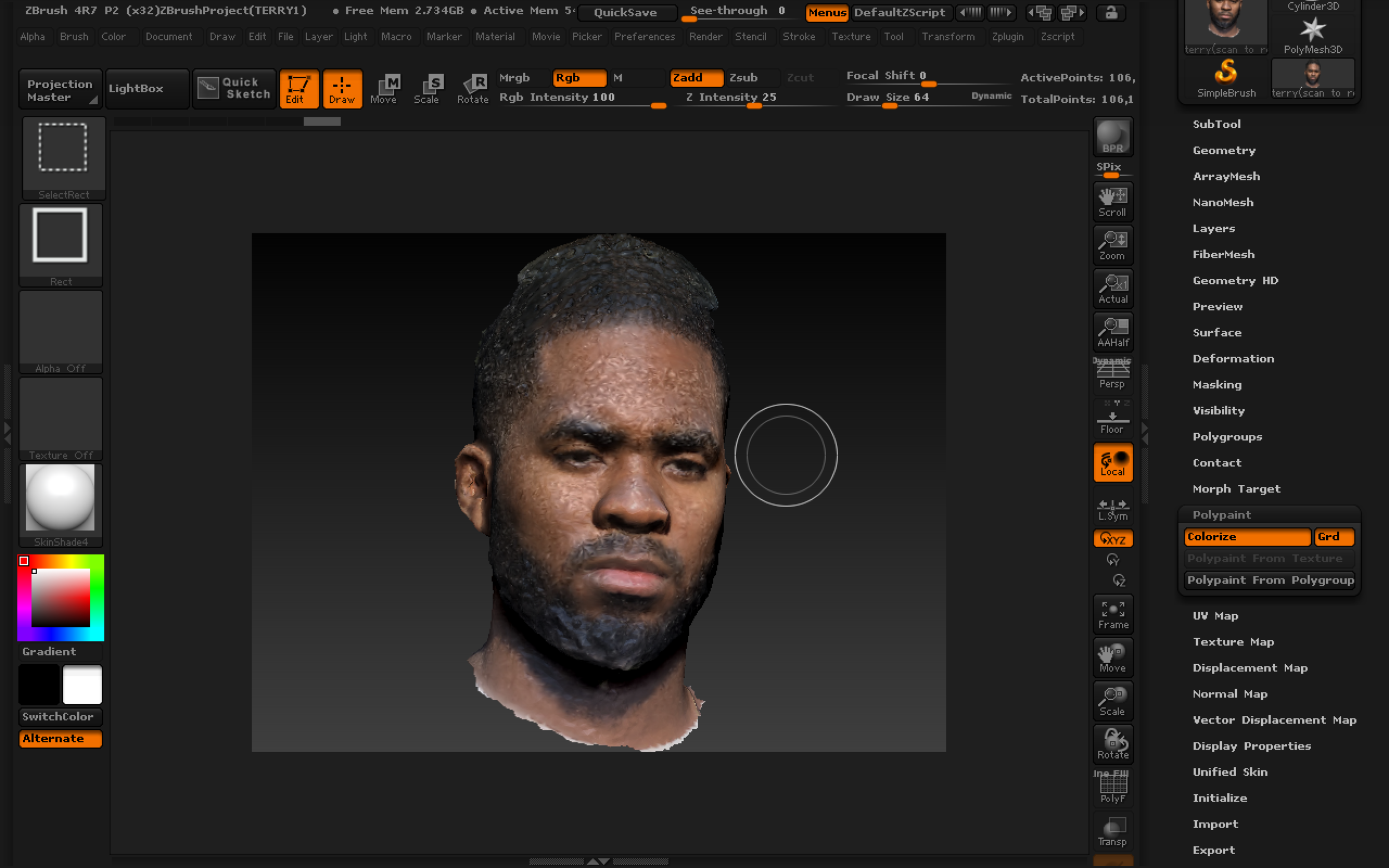The image size is (1389, 868).
Task: Enable Colorize polypainting
Action: [x=1247, y=537]
